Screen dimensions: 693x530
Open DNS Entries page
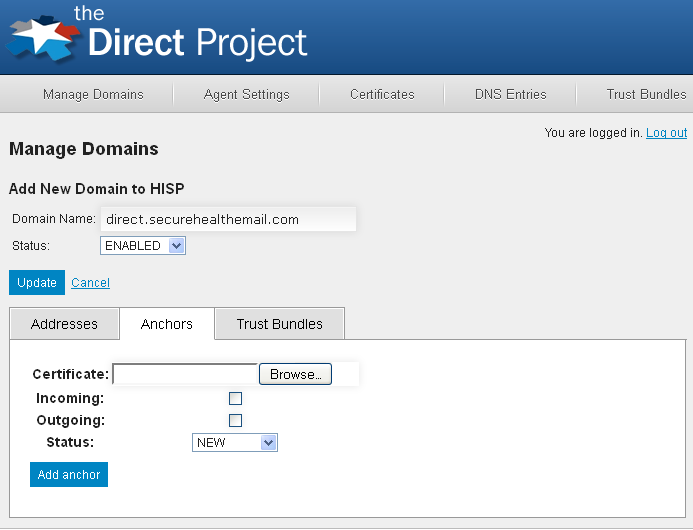click(510, 95)
